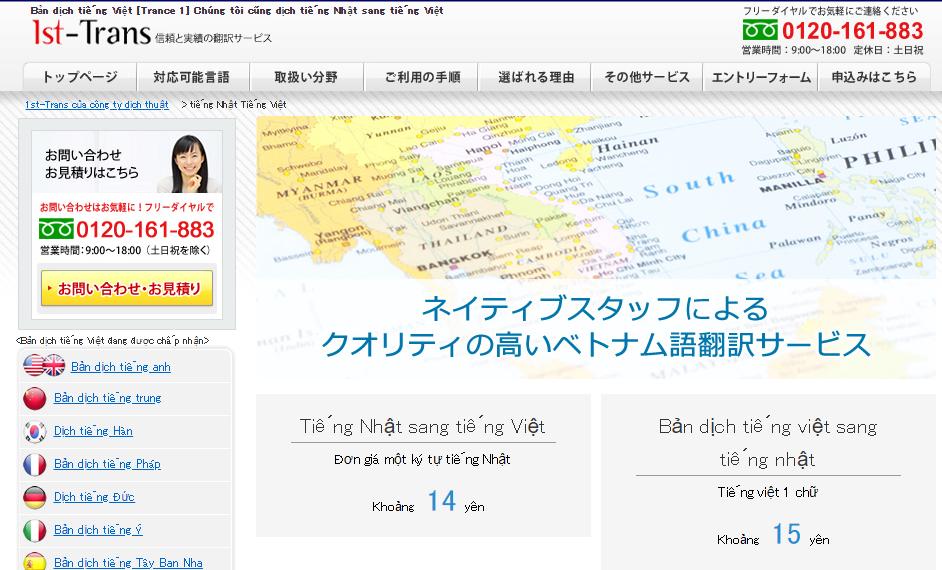942x570 pixels.
Task: Click the フリーダイヤルでお気軽にご連絡ください header text
Action: pos(830,11)
